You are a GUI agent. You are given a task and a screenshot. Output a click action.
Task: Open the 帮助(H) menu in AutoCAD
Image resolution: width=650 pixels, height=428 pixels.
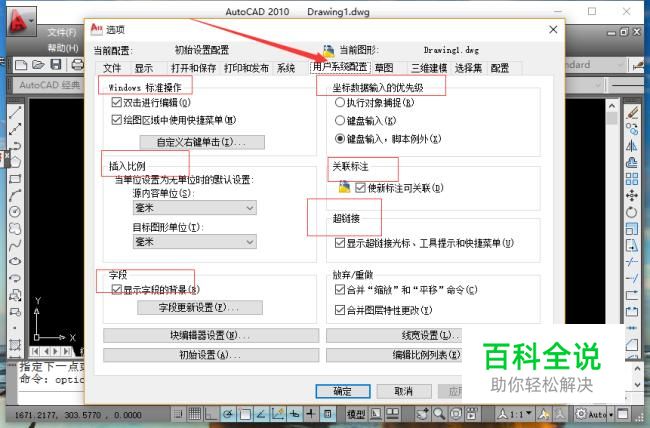tap(63, 48)
